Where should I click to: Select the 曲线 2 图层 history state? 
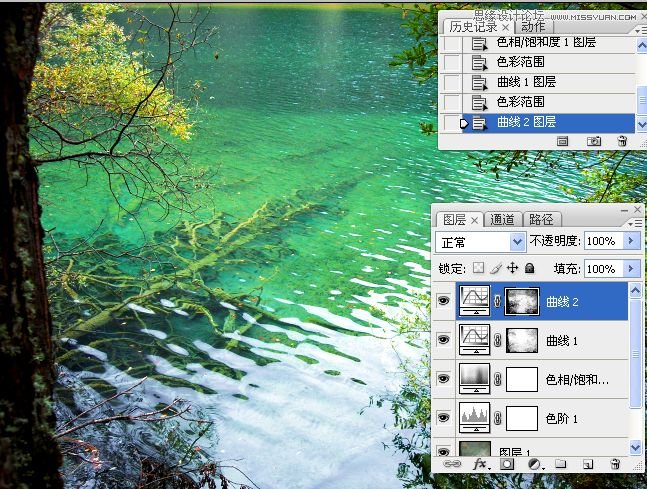(548, 122)
